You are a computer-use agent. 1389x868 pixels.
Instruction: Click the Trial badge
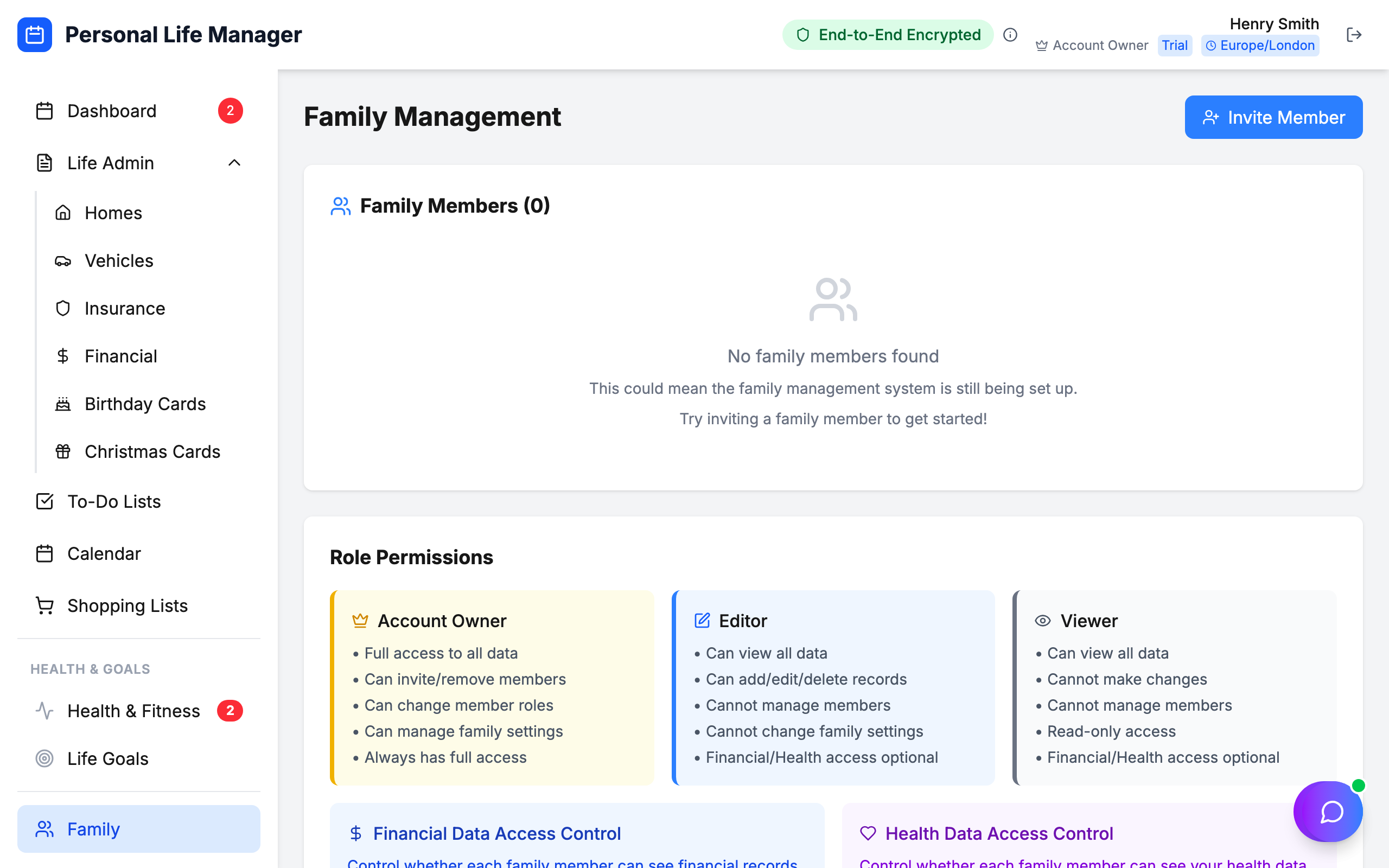[x=1175, y=46]
